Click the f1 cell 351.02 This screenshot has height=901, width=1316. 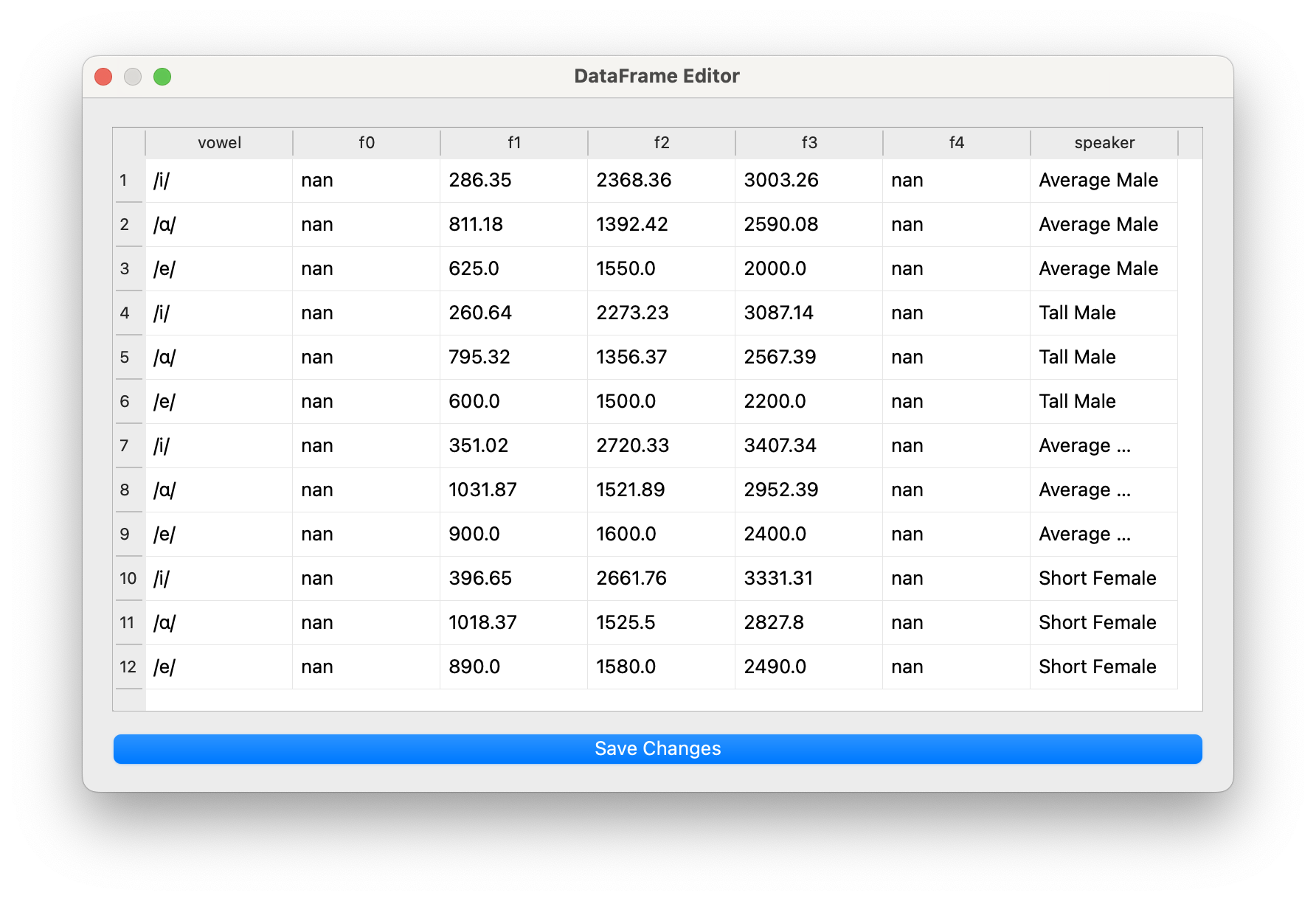coord(514,446)
